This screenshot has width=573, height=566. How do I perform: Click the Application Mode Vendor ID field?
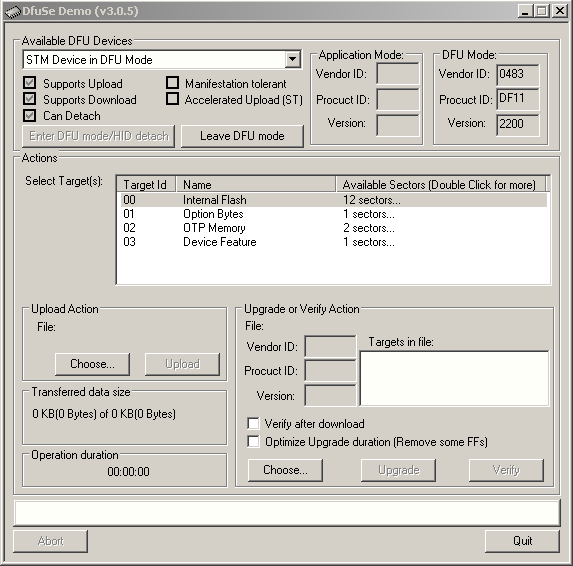(398, 74)
